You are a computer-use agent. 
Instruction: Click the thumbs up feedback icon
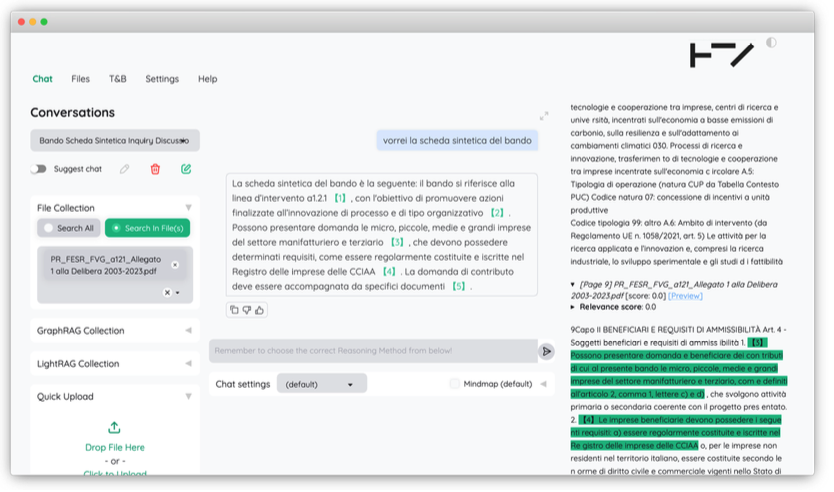(x=259, y=310)
